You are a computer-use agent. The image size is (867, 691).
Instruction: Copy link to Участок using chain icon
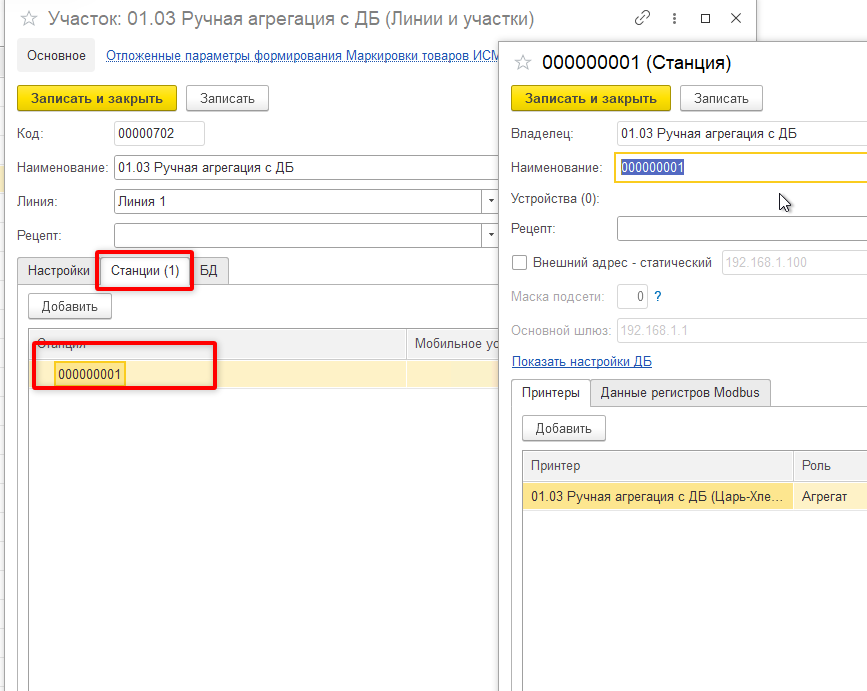tap(642, 18)
